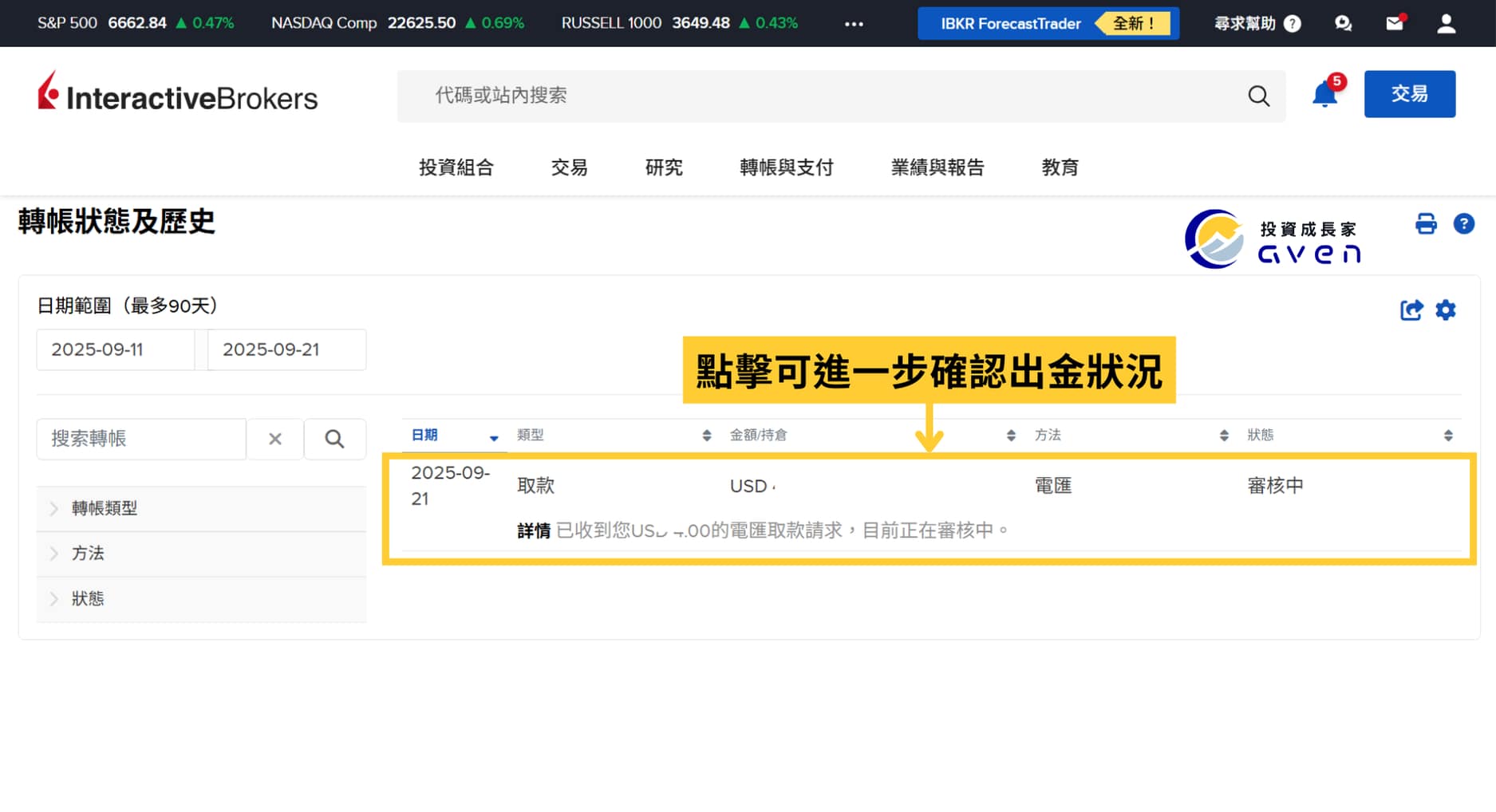Open the 投資組合 menu

tap(456, 168)
